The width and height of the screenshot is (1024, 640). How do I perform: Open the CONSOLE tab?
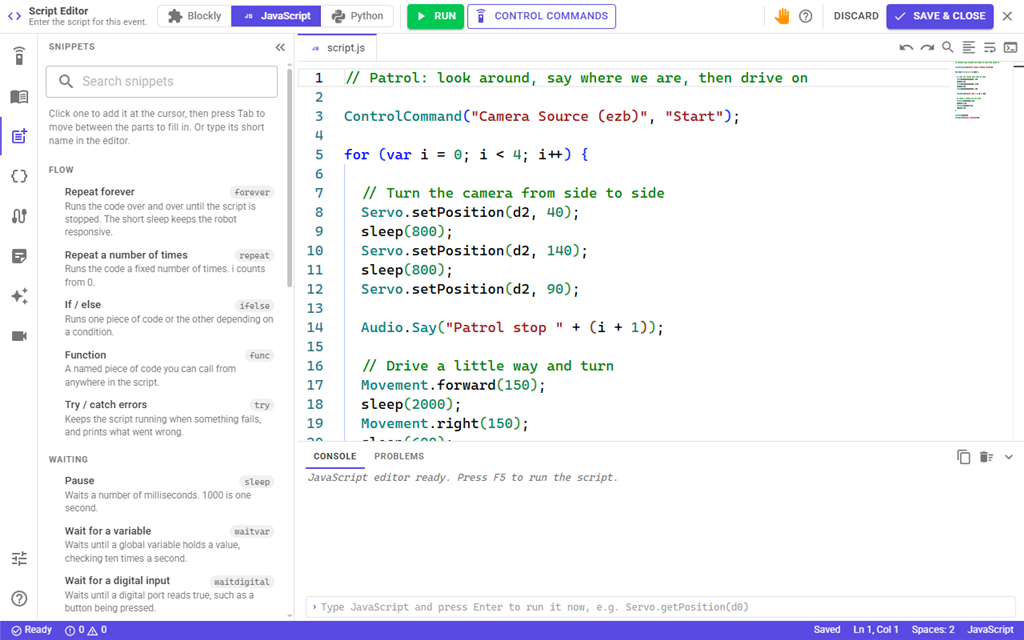[335, 456]
